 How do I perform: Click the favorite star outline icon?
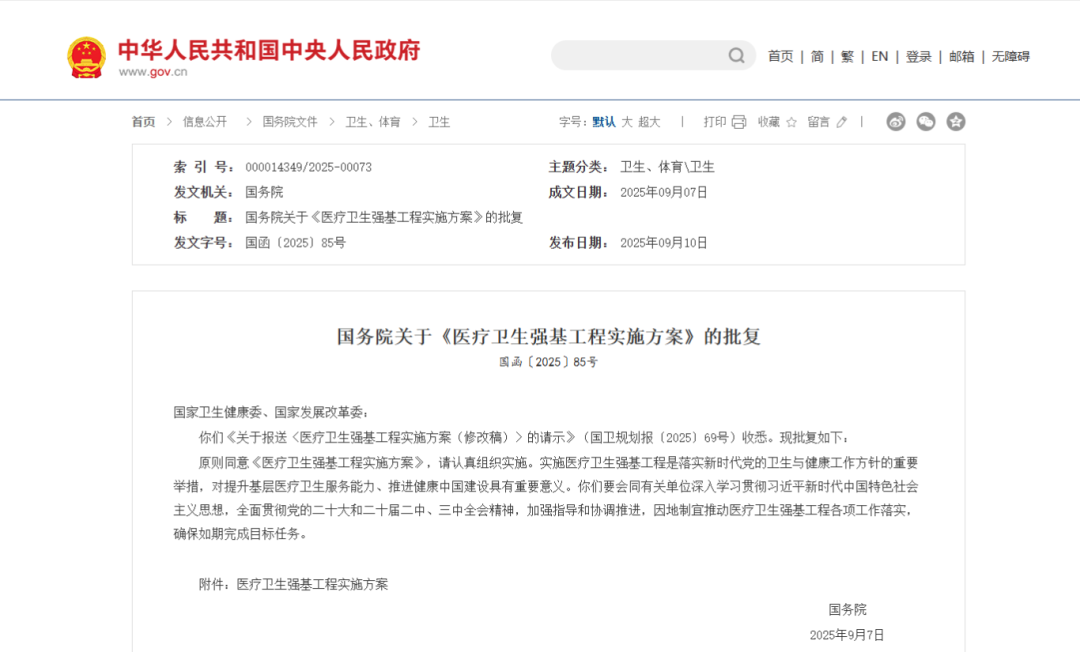point(791,122)
